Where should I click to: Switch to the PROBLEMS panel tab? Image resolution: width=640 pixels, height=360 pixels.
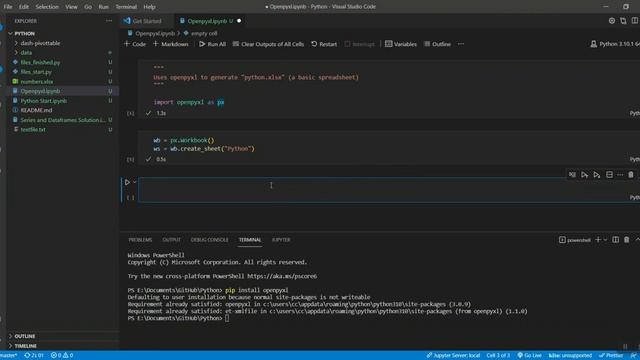[140, 240]
